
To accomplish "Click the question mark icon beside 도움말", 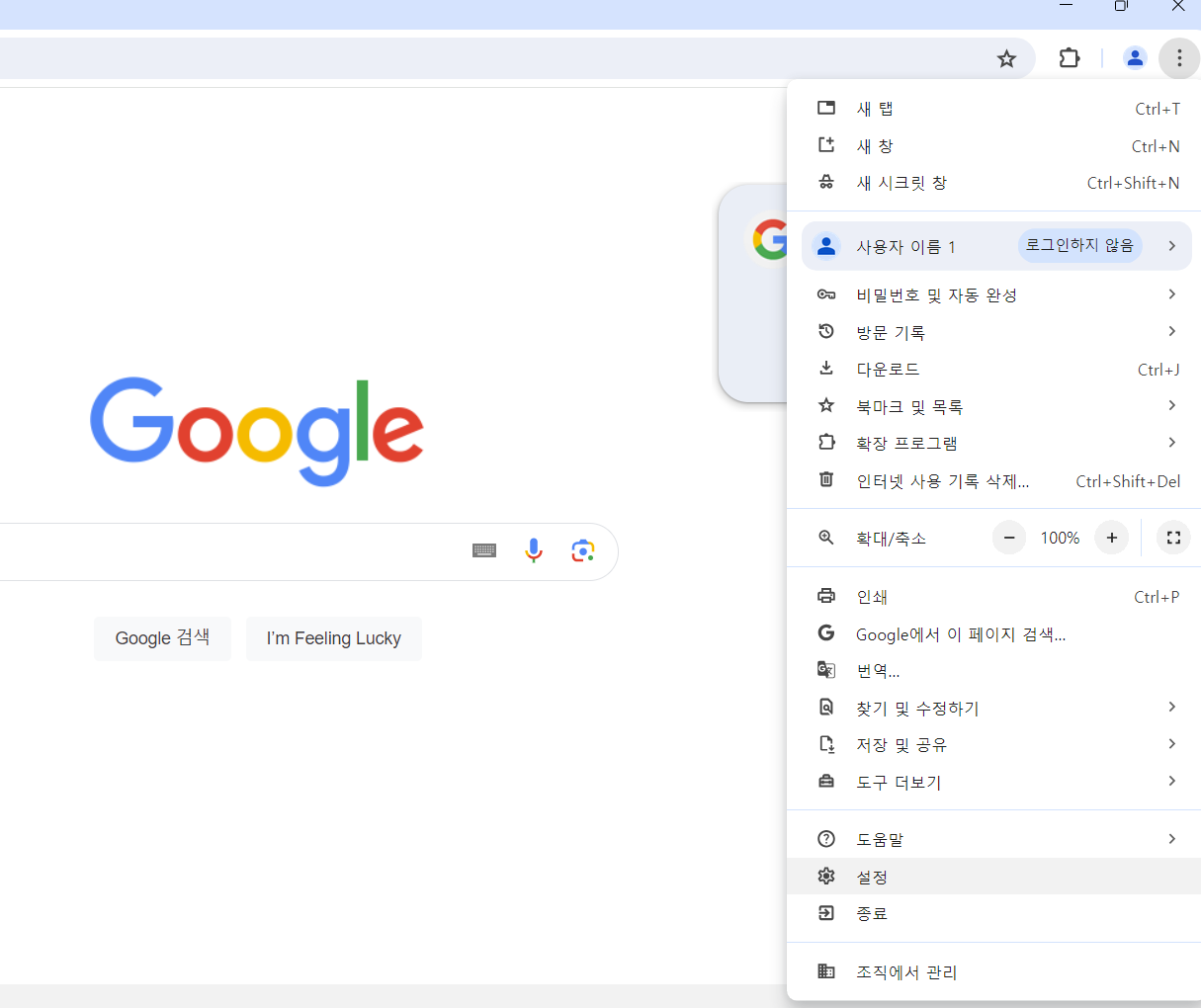I will (x=826, y=839).
